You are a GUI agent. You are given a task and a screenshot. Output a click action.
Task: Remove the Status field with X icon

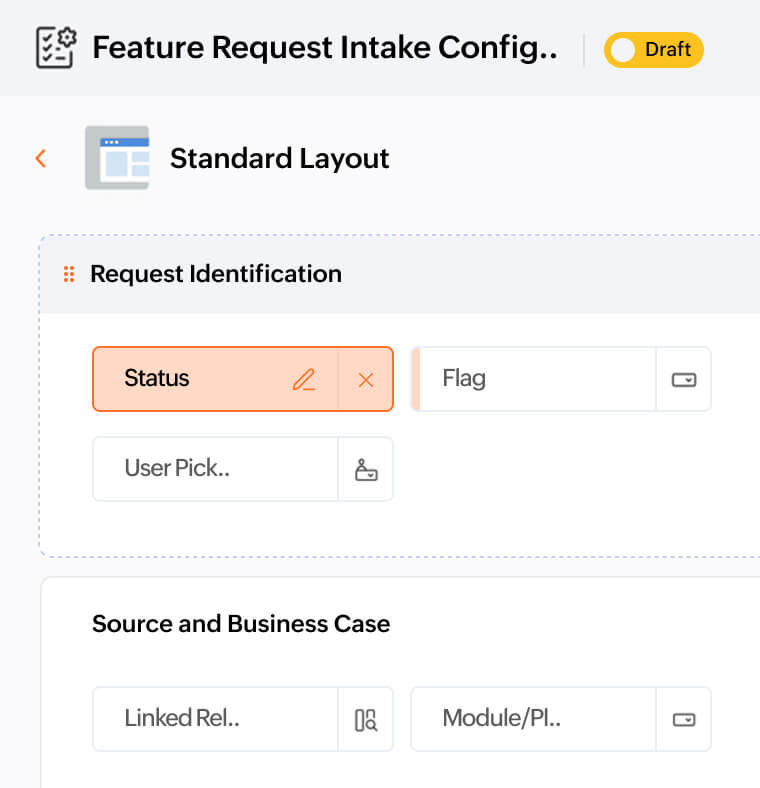[x=366, y=380]
